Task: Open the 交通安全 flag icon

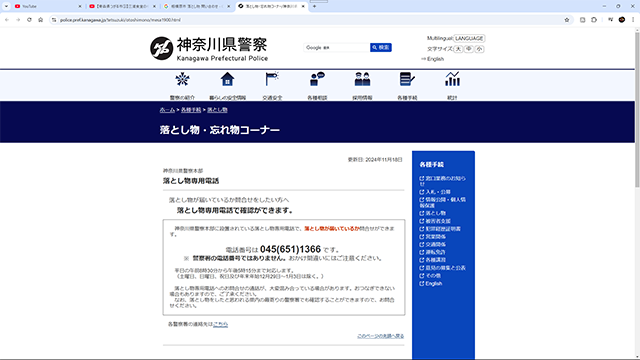Action: click(x=272, y=79)
